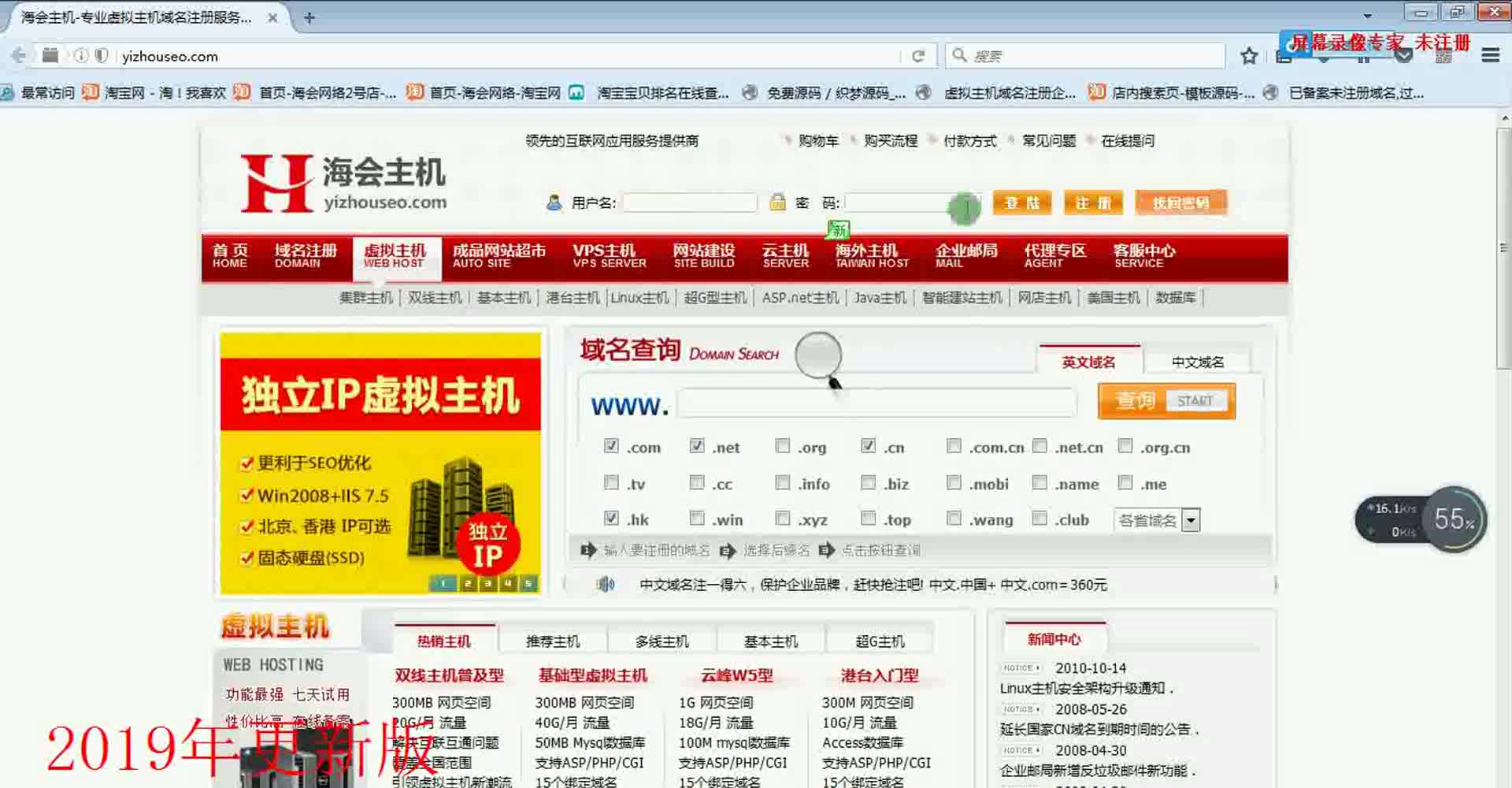Click the bookmark star in the address bar

[1247, 56]
